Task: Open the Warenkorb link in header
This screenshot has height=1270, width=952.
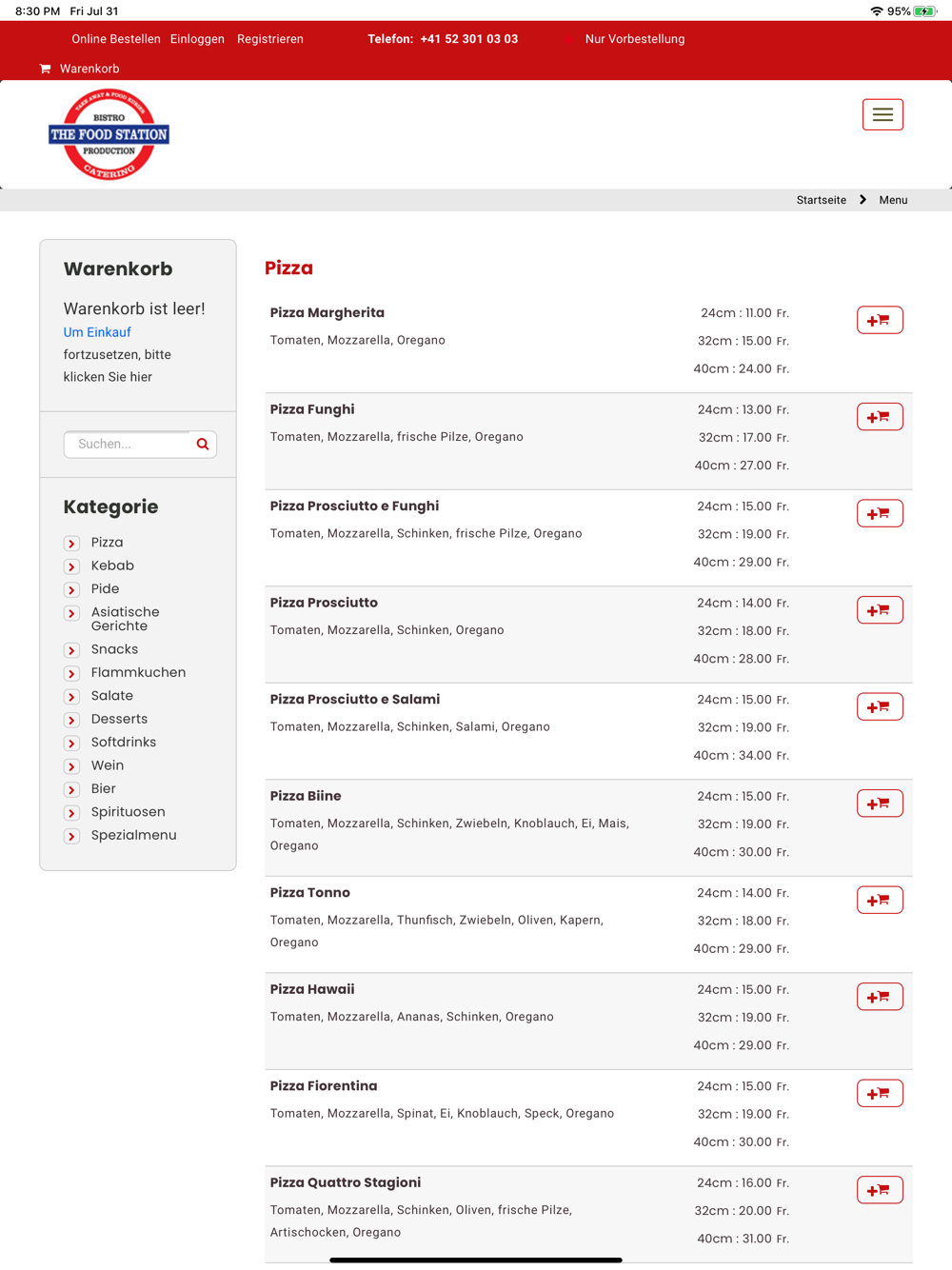Action: coord(89,69)
